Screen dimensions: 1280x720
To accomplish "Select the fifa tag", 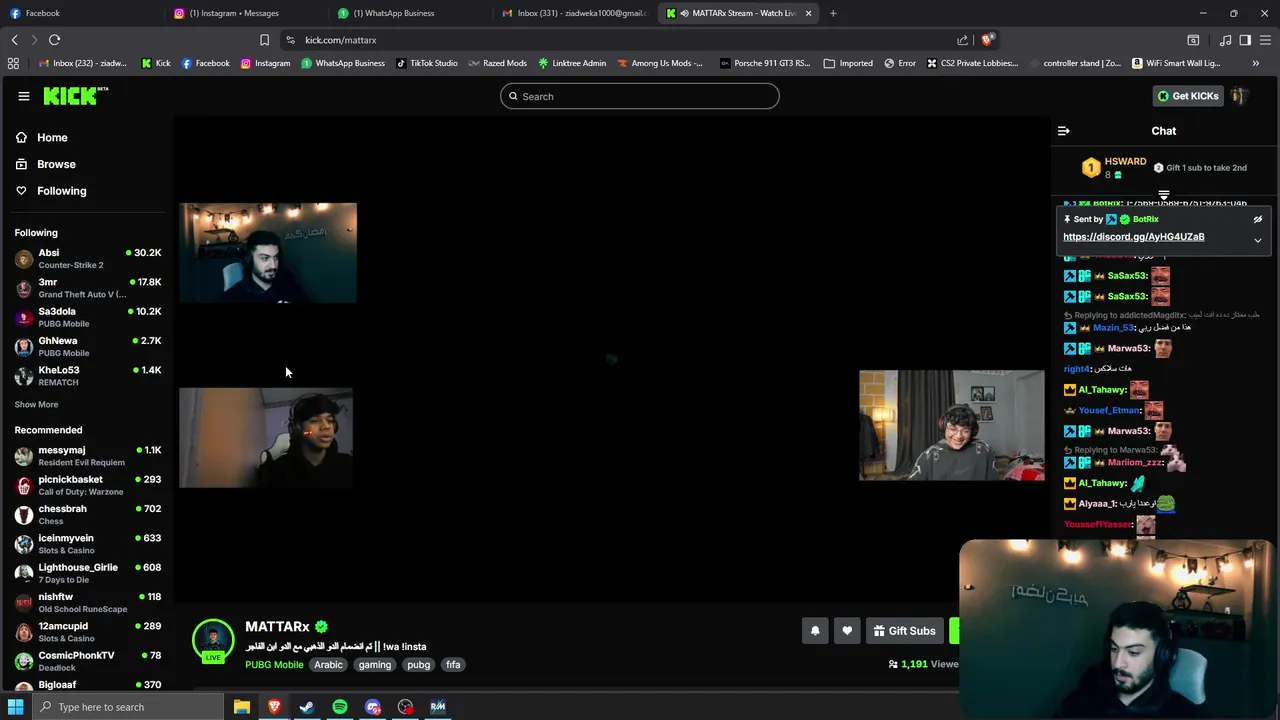I will tap(453, 665).
